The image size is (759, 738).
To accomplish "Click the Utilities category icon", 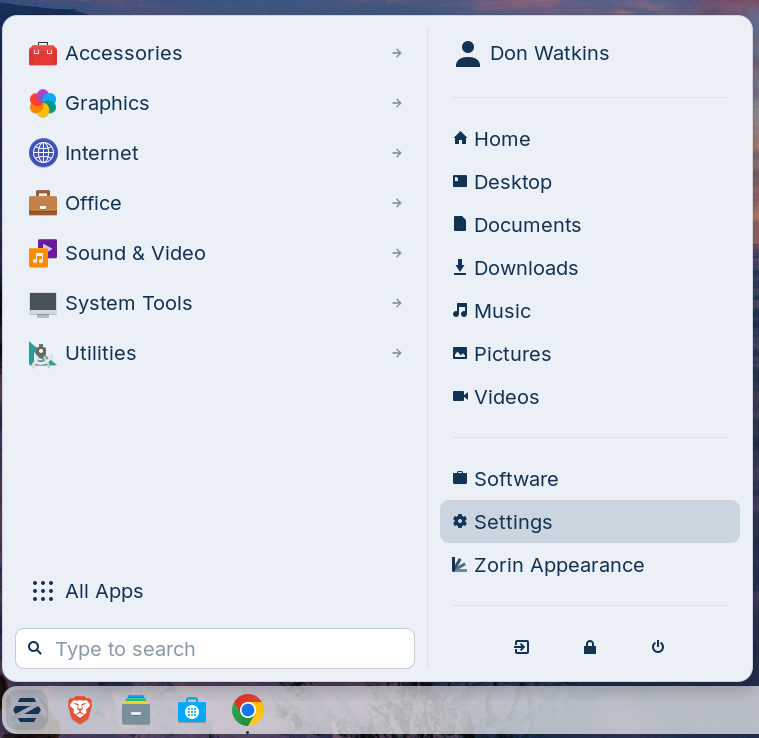I will [x=42, y=354].
